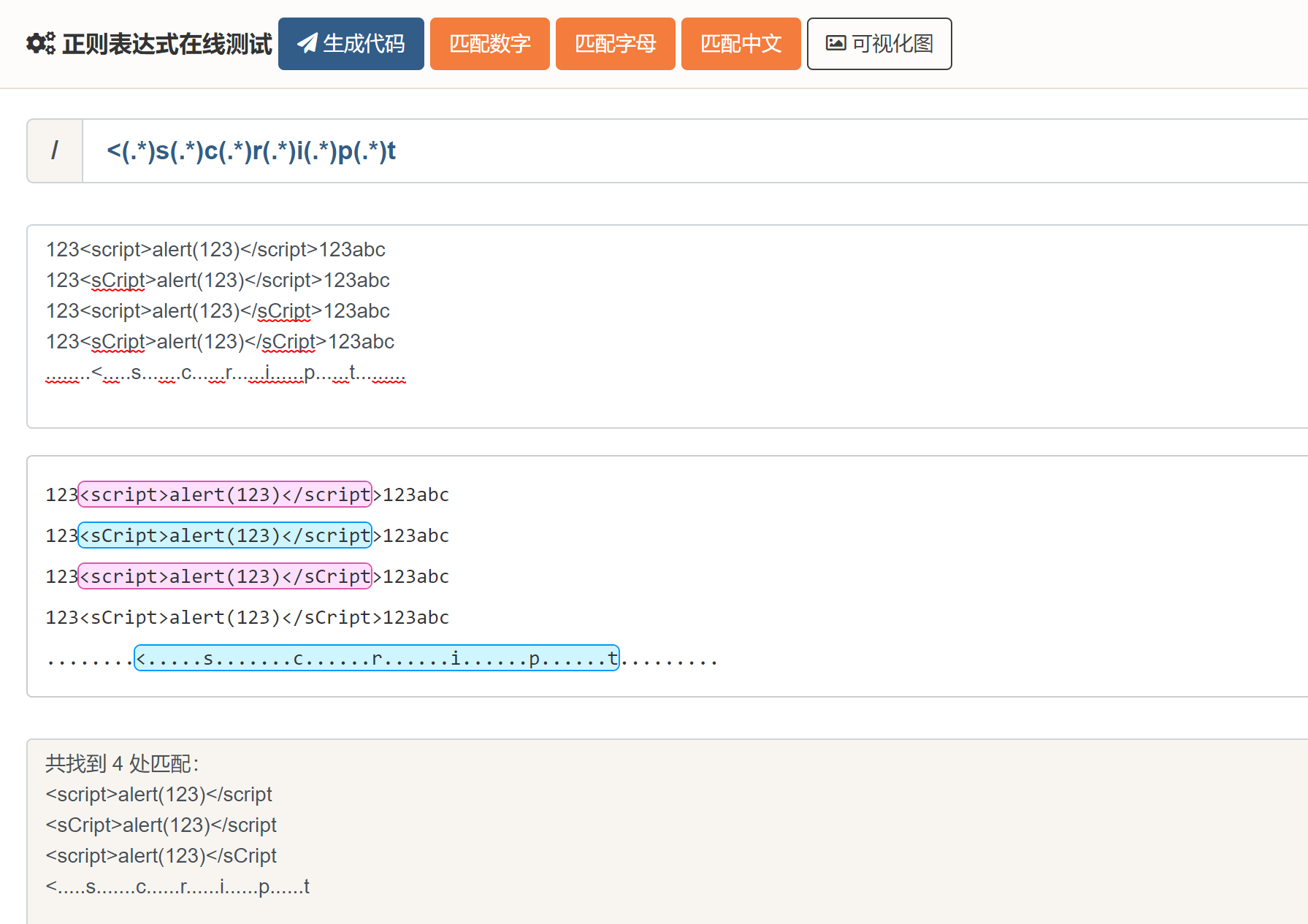Open the 可视化图 visualization button

coord(879,44)
